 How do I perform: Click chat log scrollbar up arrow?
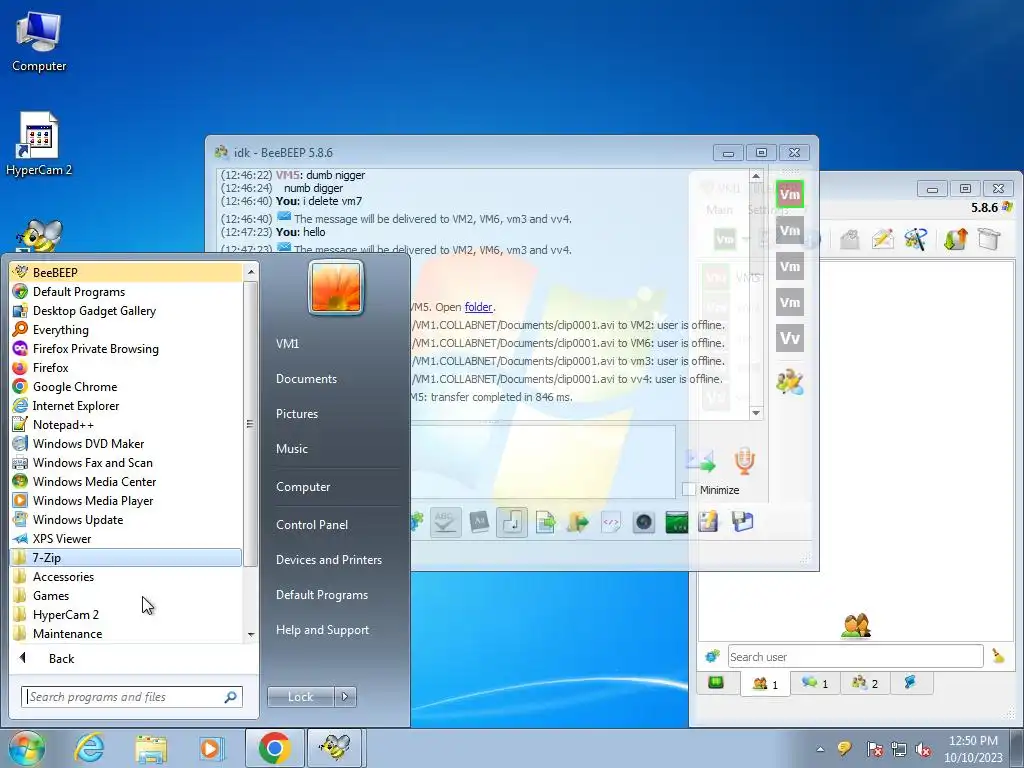click(756, 176)
